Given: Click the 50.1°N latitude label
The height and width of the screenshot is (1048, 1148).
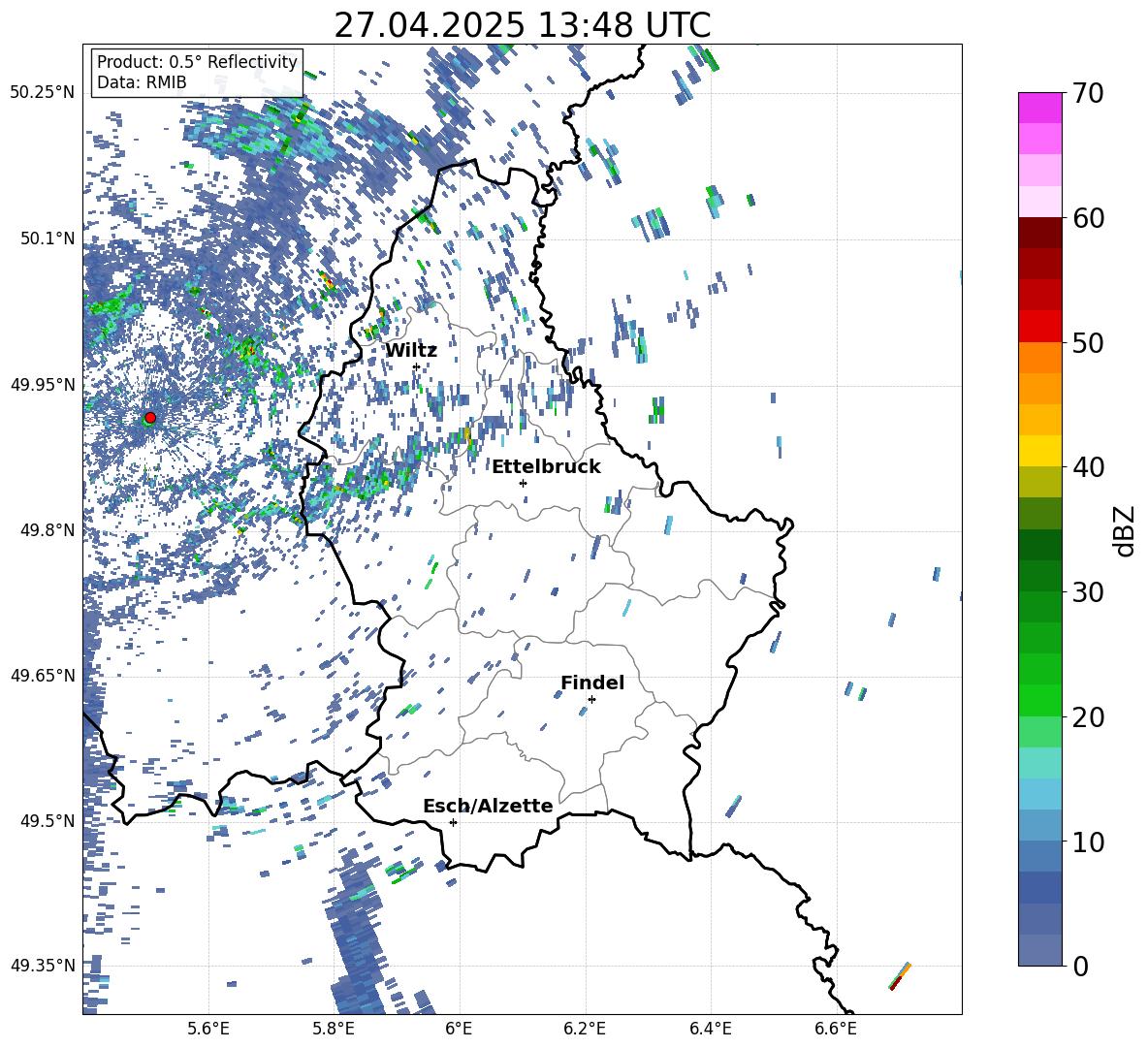Looking at the screenshot, I should (x=48, y=238).
